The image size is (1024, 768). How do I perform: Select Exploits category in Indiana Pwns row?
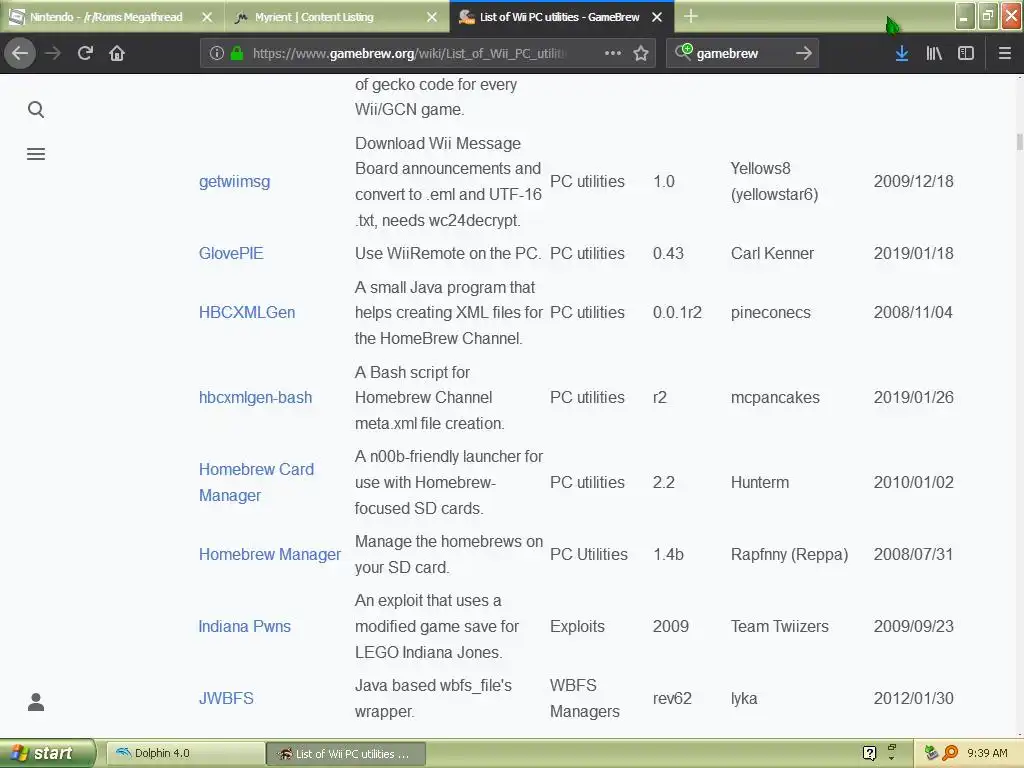tap(577, 626)
